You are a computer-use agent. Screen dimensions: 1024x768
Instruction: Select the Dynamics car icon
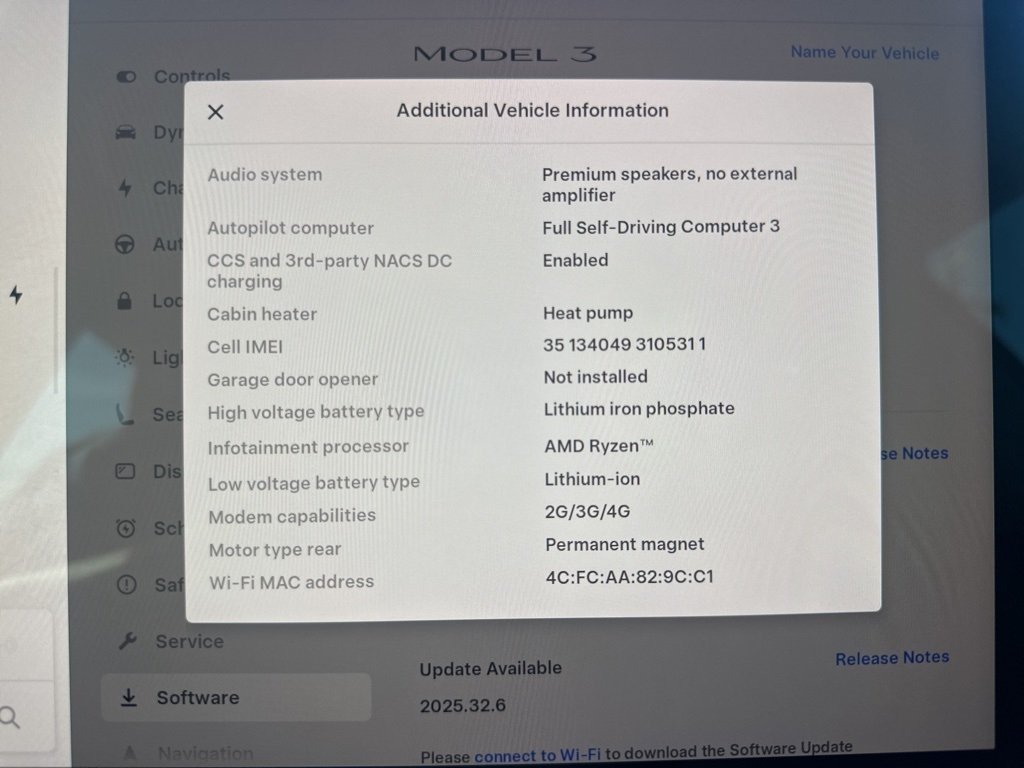[125, 133]
